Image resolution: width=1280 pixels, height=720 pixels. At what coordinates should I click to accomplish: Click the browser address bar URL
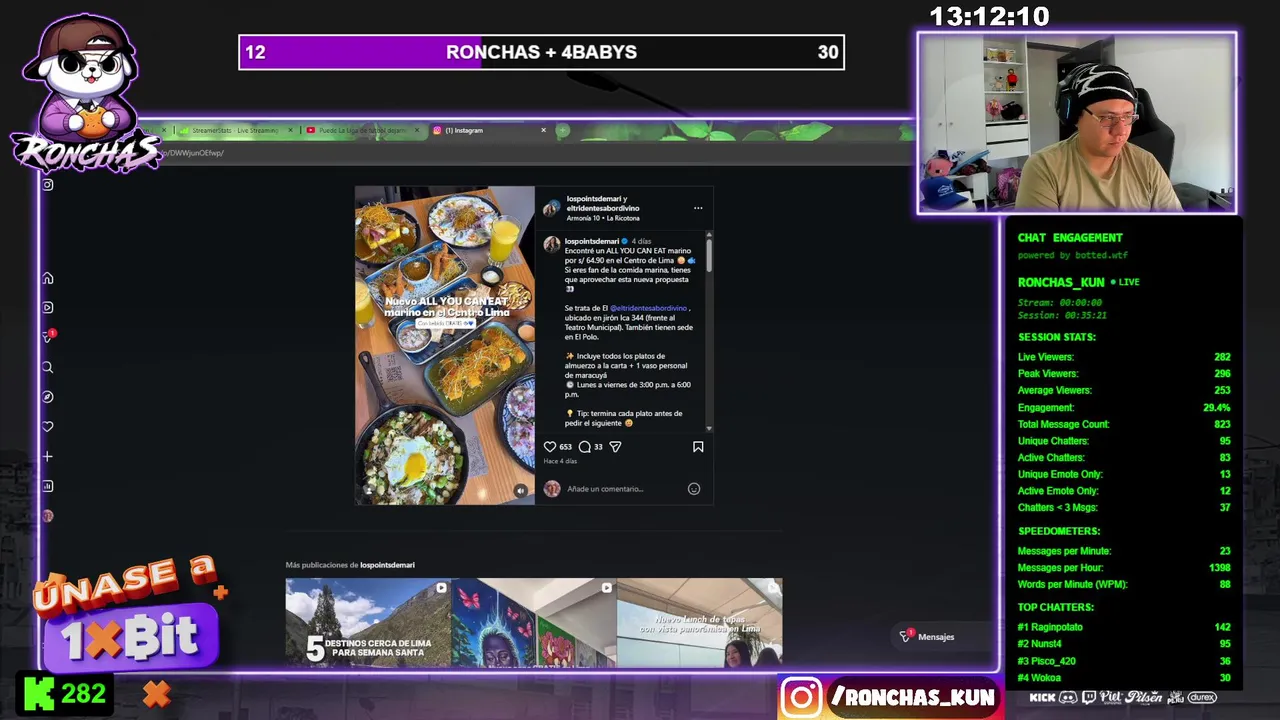tap(193, 153)
